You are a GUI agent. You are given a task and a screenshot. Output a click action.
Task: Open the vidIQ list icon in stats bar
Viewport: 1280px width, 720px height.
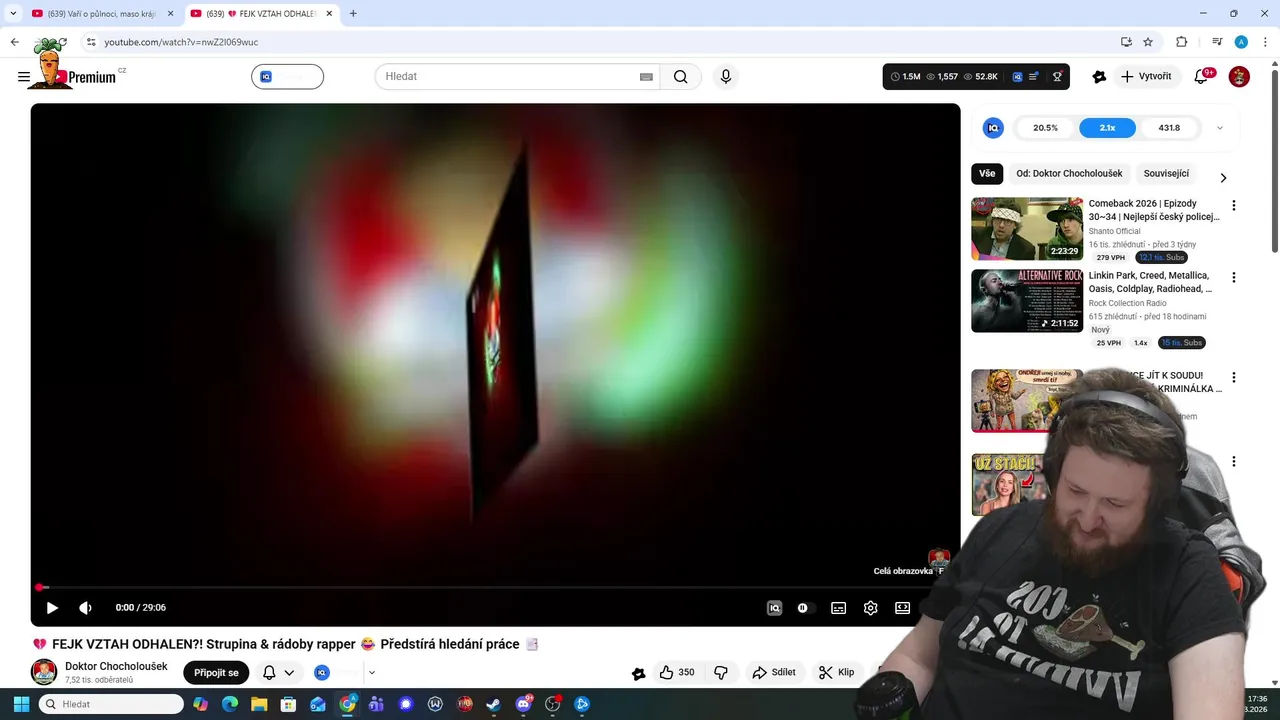point(1034,77)
